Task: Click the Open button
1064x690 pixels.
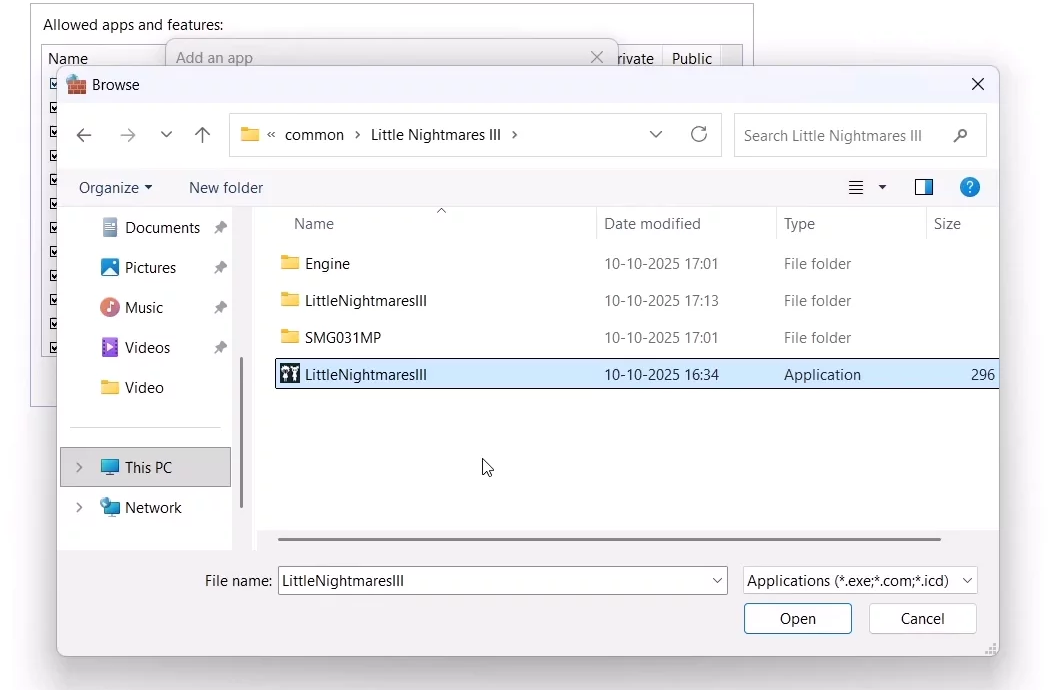Action: [x=797, y=619]
